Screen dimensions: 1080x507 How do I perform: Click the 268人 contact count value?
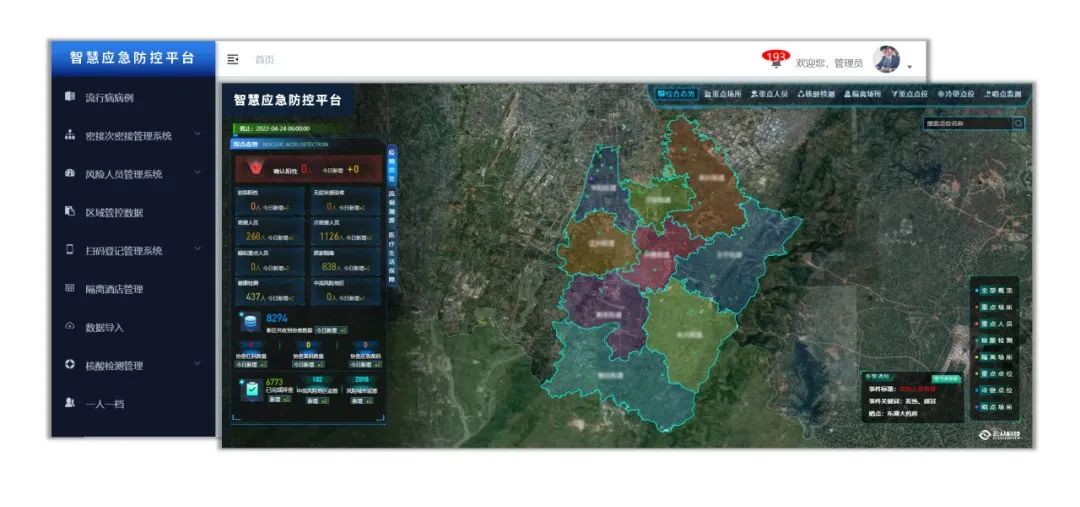(256, 237)
